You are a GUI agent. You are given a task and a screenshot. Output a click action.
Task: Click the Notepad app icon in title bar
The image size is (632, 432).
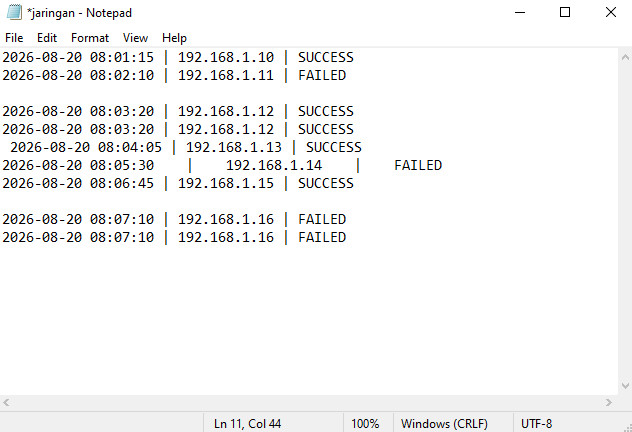[14, 12]
